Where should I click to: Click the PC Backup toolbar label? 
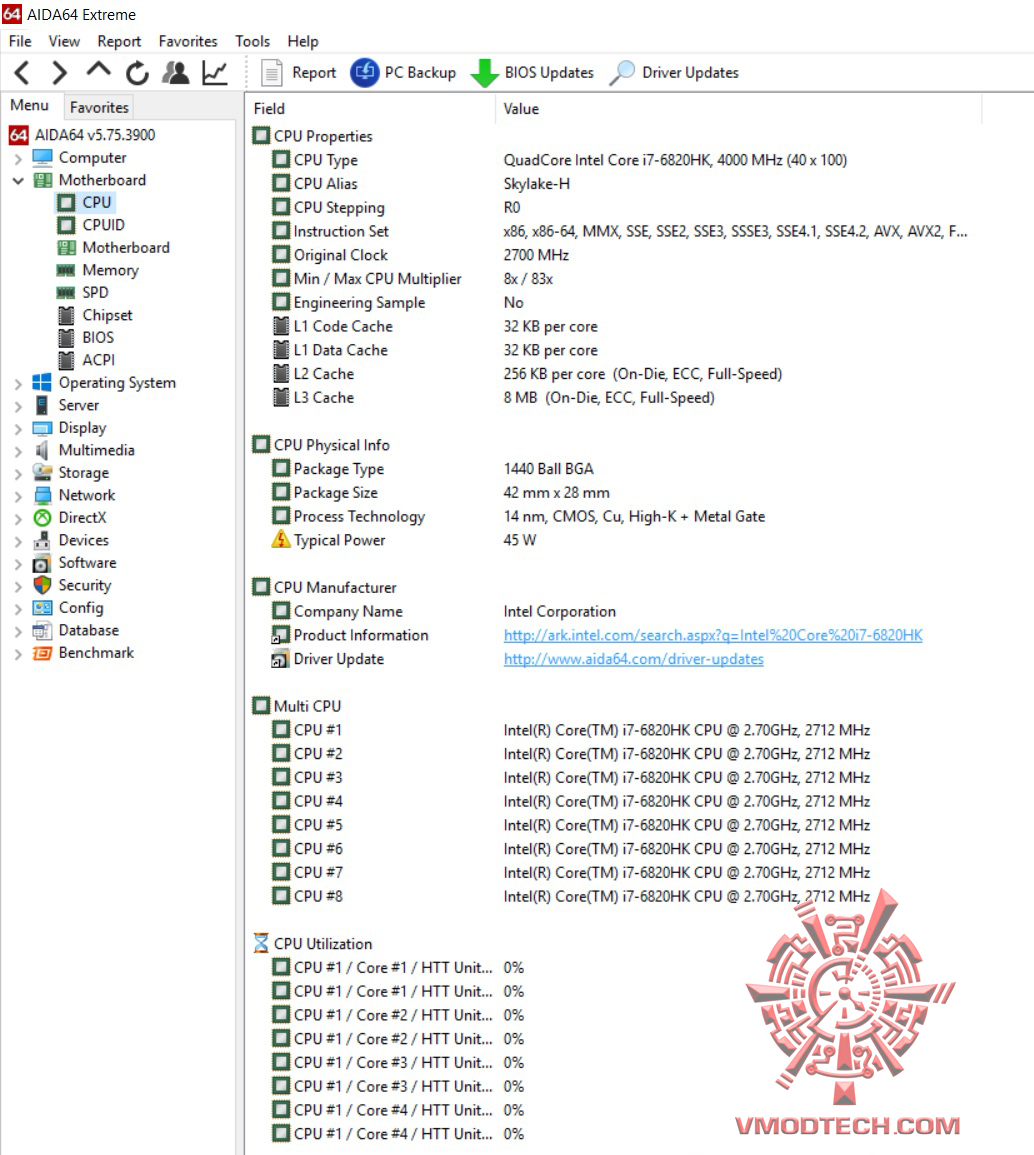tap(420, 72)
